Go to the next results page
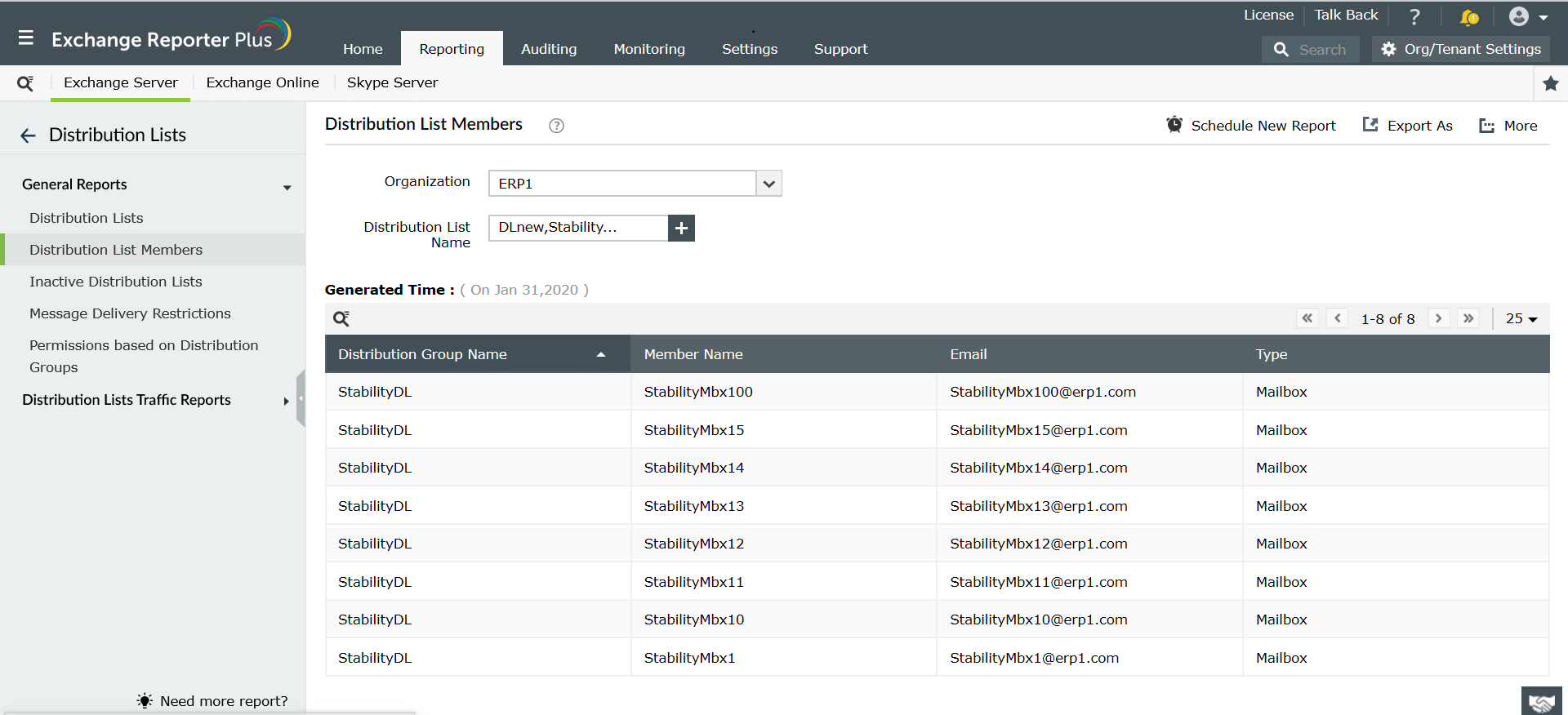The width and height of the screenshot is (1568, 715). coord(1439,318)
